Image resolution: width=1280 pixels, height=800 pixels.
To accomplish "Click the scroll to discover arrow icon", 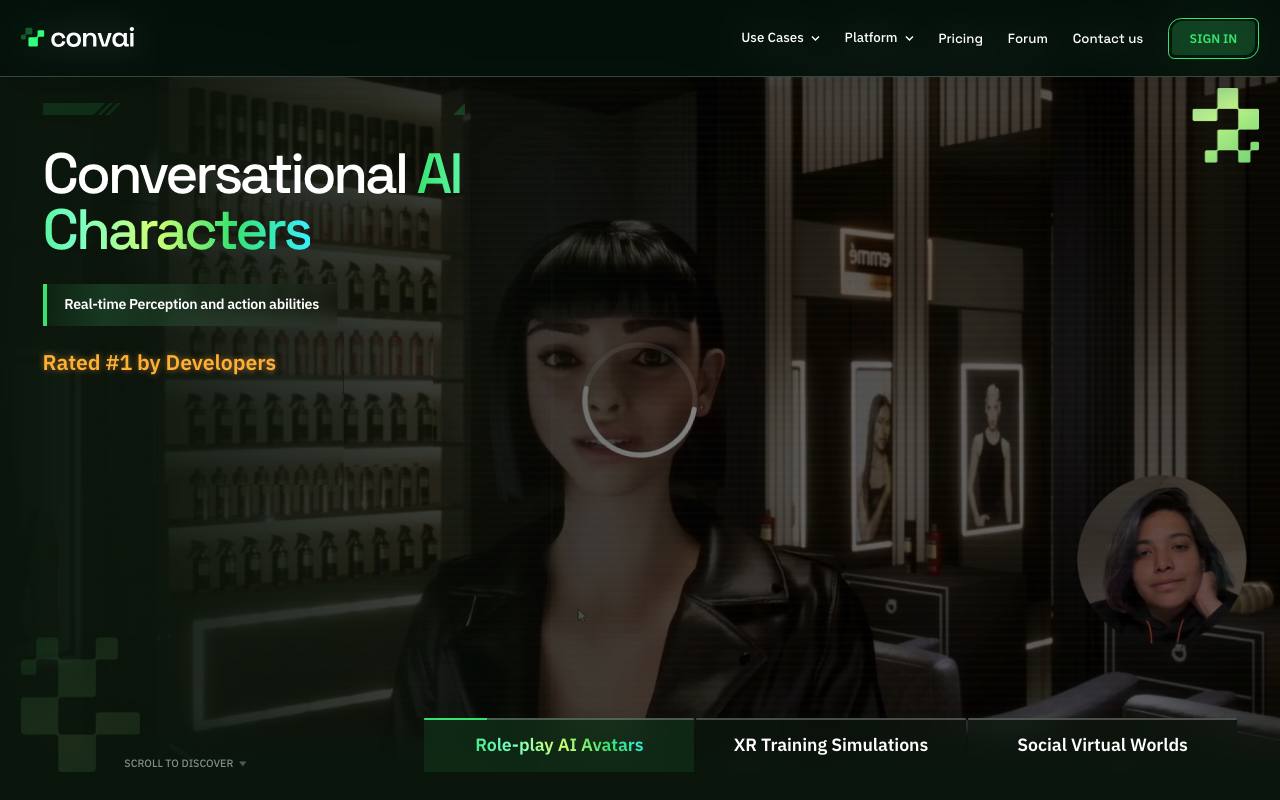I will point(242,764).
